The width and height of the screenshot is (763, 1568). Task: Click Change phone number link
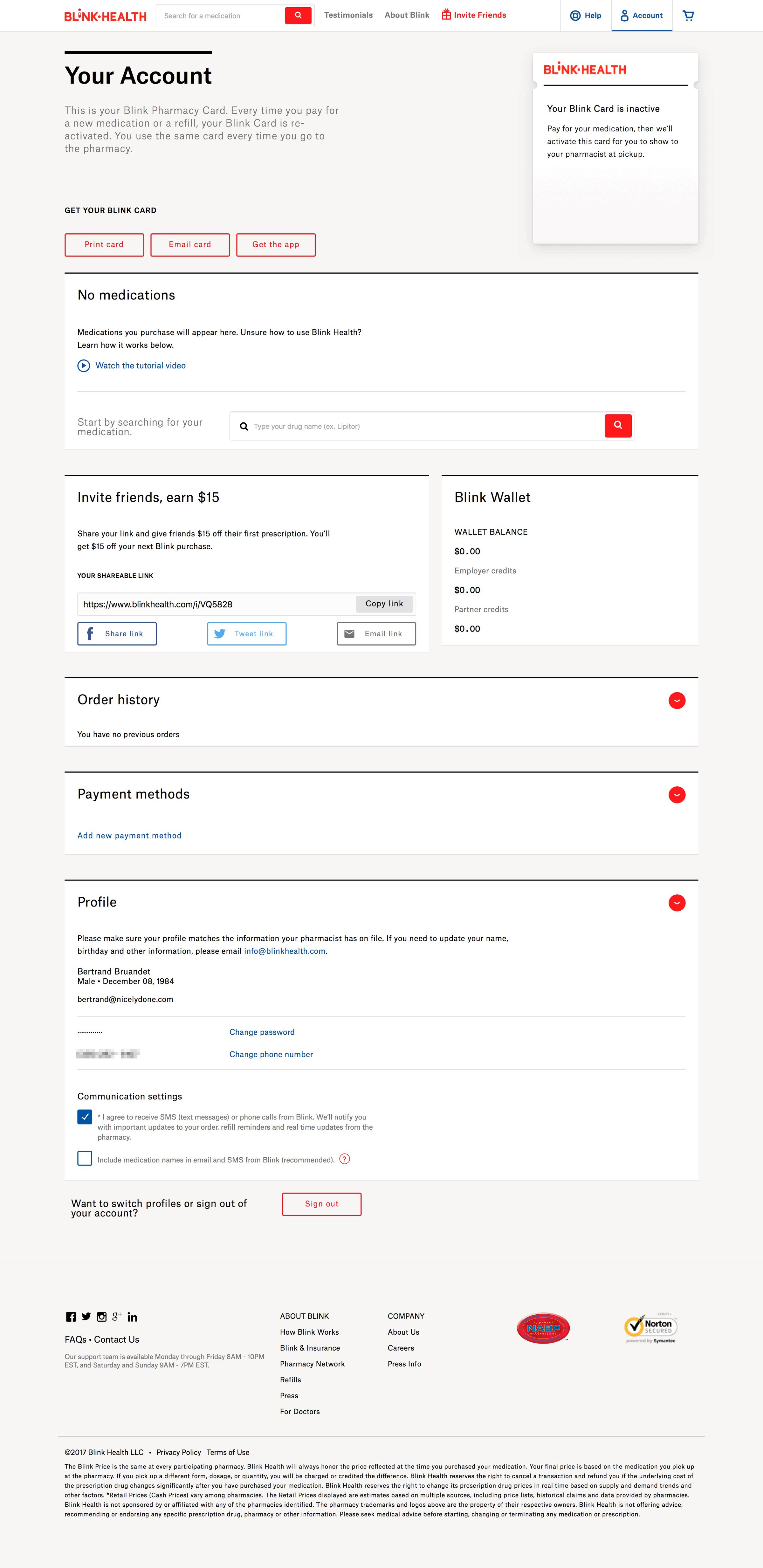(271, 1055)
